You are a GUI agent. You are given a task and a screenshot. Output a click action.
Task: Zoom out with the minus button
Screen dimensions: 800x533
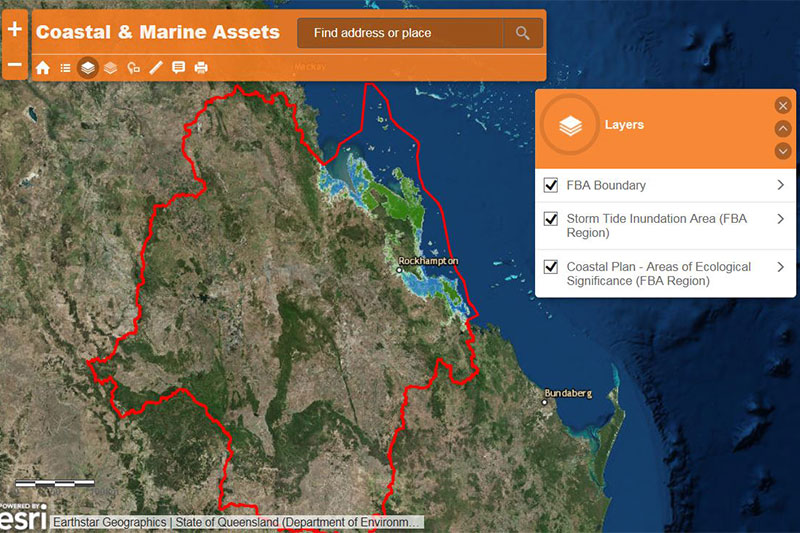pyautogui.click(x=14, y=65)
